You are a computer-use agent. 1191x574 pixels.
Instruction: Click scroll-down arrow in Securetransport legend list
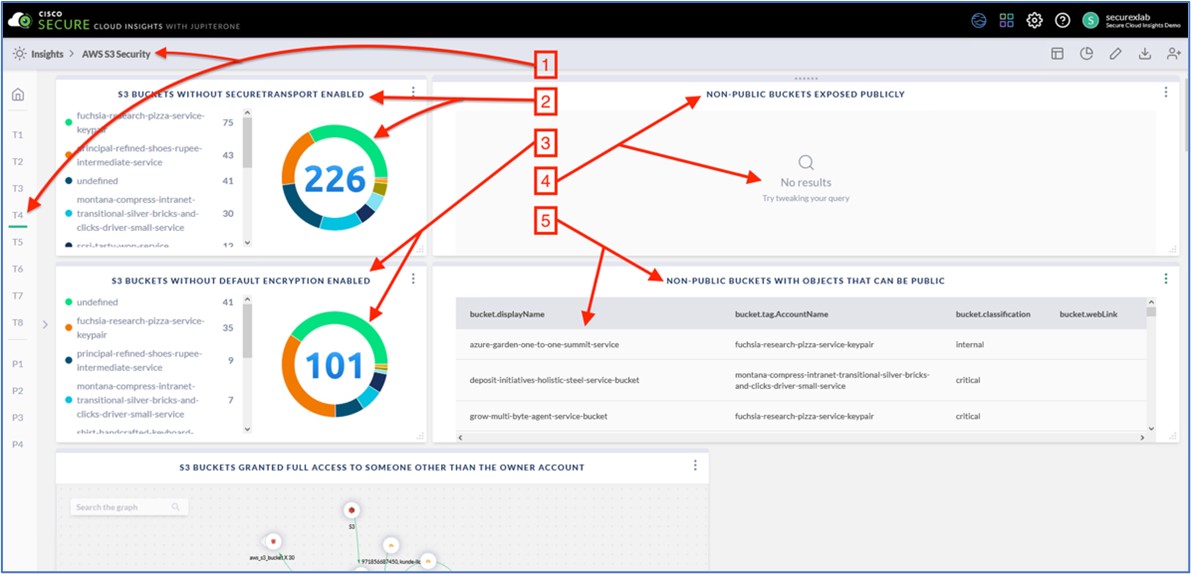click(x=247, y=242)
